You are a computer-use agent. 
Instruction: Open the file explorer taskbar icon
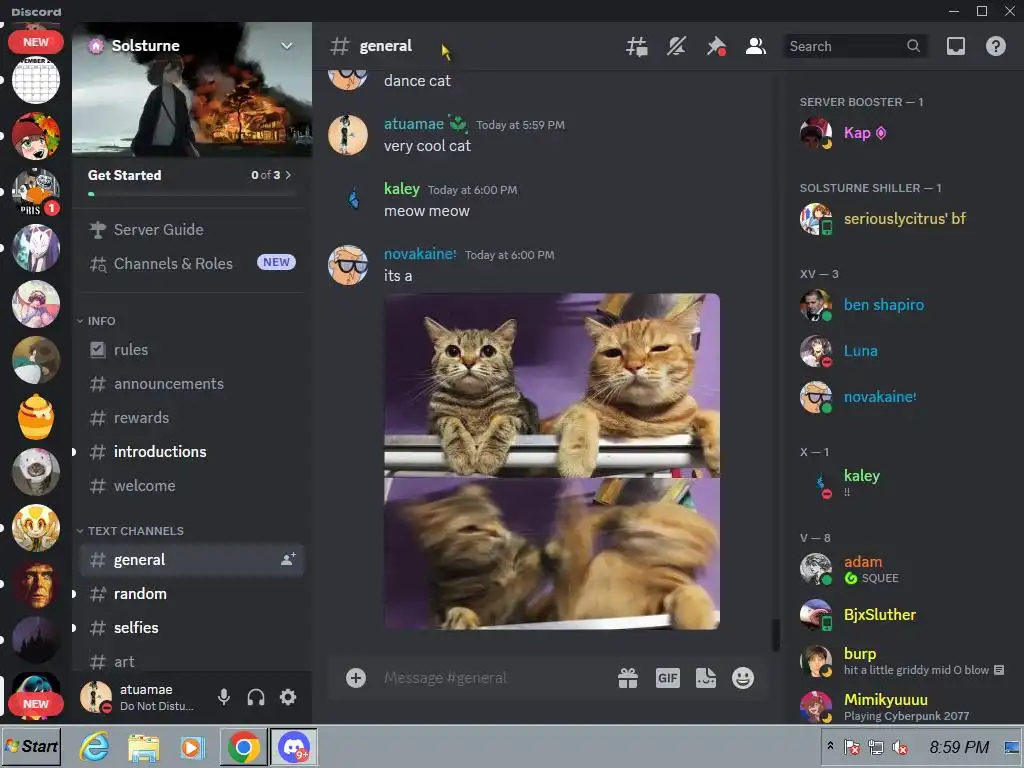[x=144, y=747]
